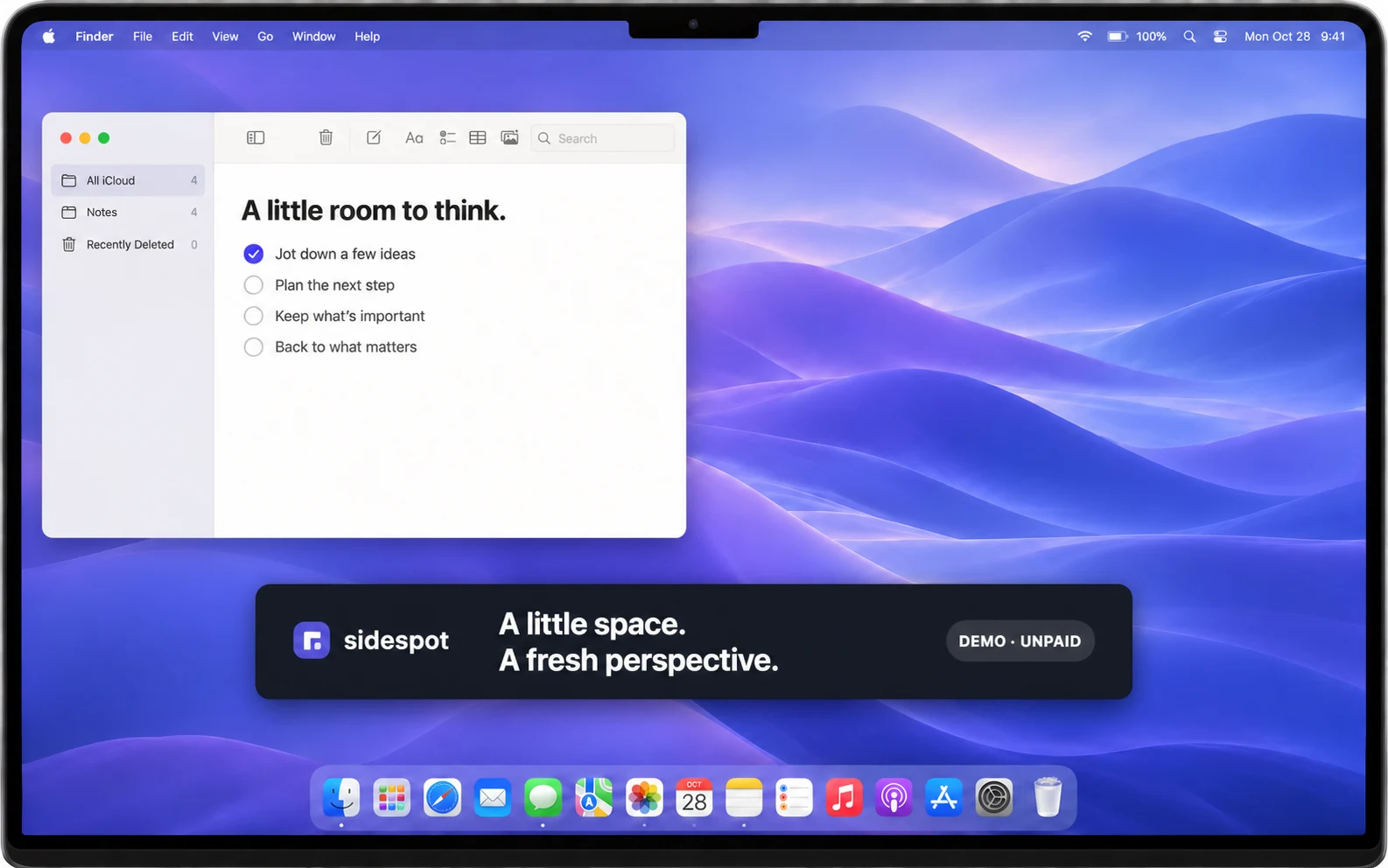Check off 'Plan the next step'
This screenshot has height=868, width=1388.
253,285
